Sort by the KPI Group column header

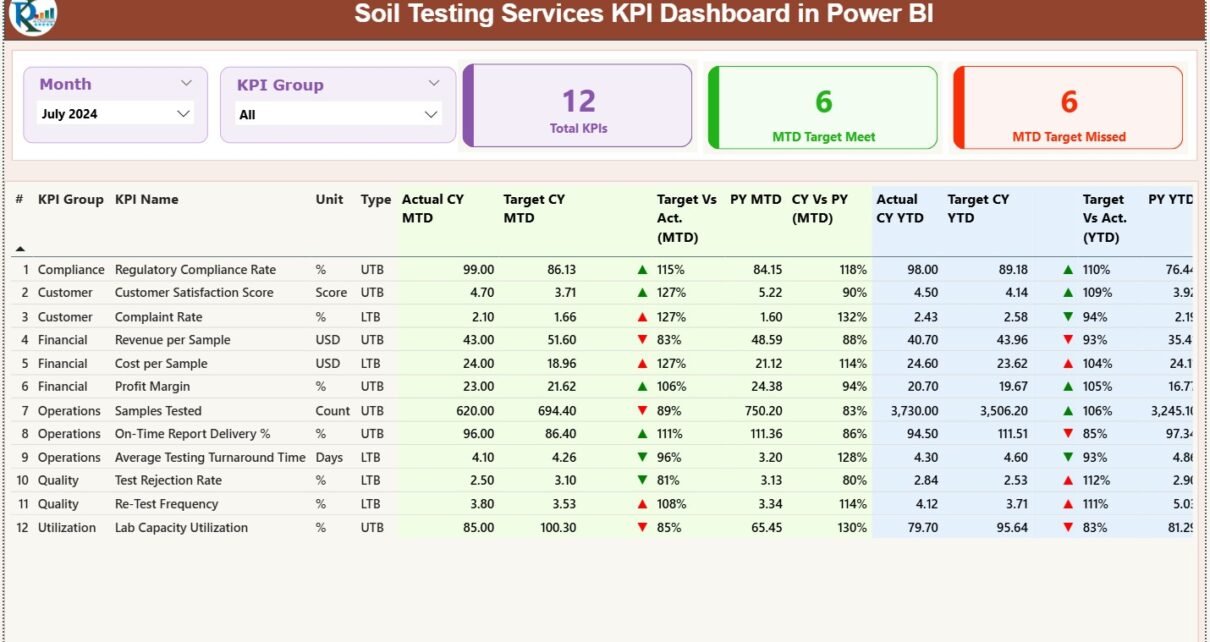[70, 200]
